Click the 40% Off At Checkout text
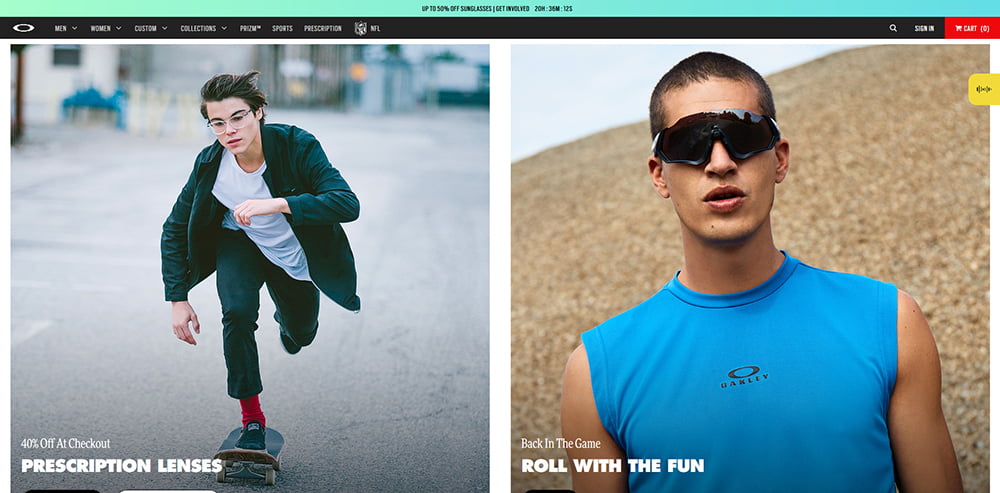Screen dimensions: 1000x493 (x=65, y=443)
